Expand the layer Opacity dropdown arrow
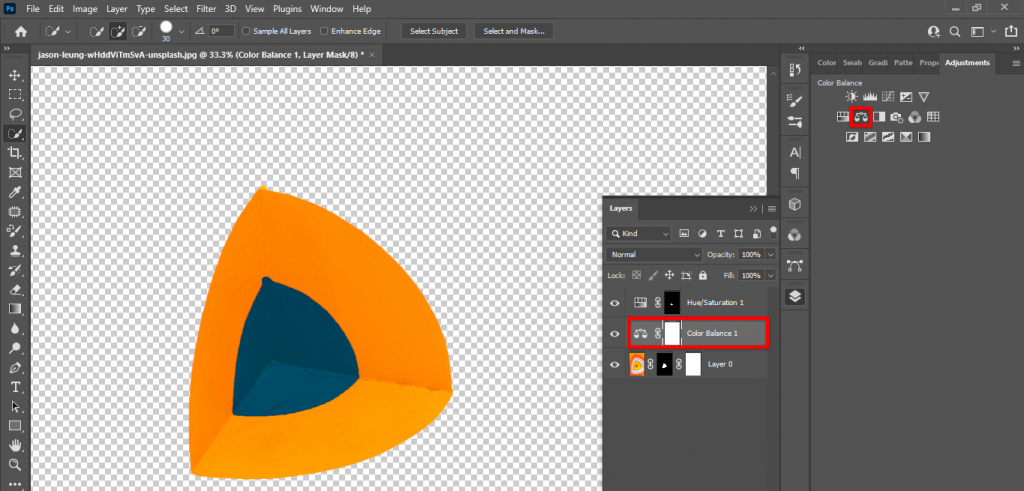1024x491 pixels. [769, 254]
